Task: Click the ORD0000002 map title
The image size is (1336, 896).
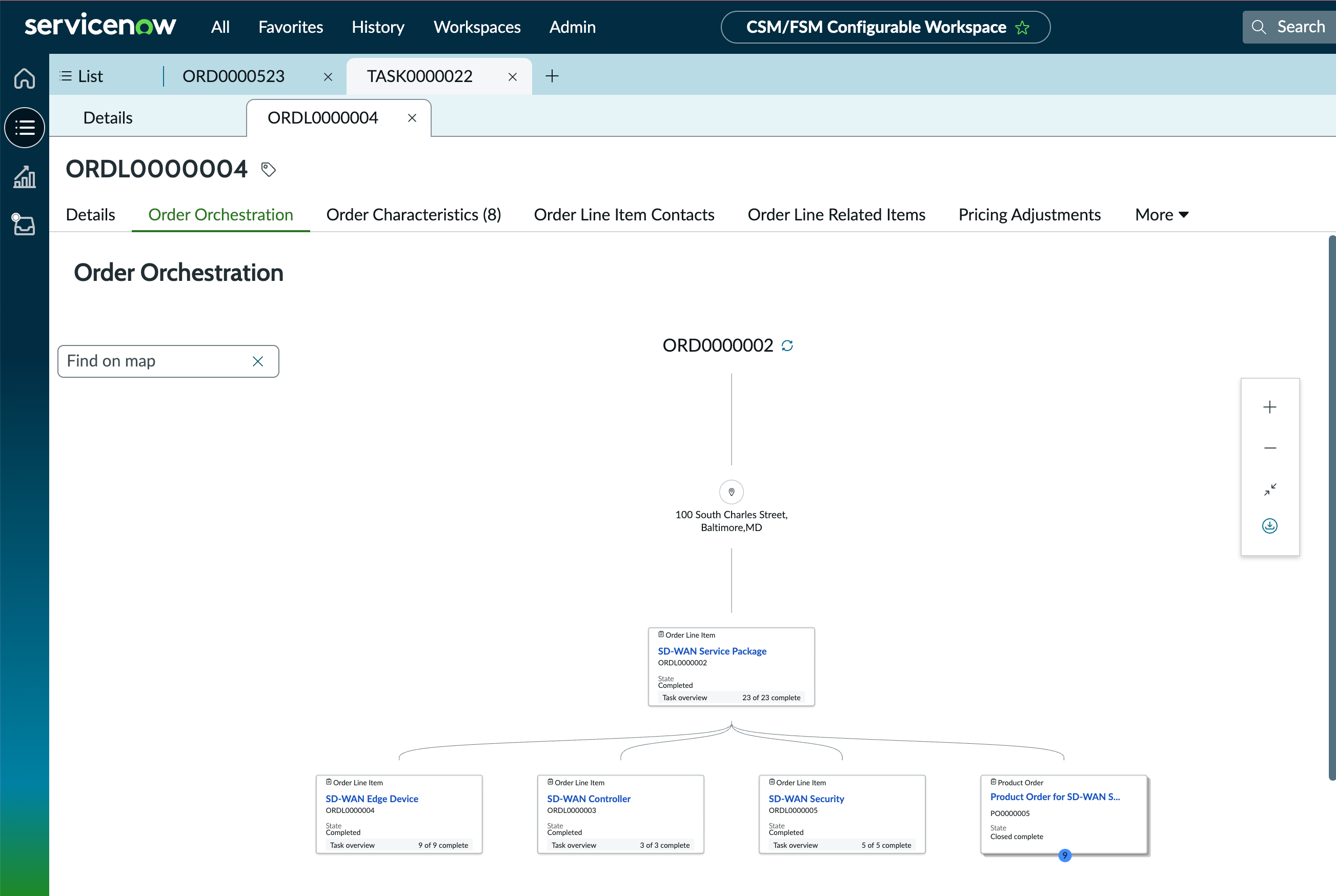Action: [x=718, y=345]
